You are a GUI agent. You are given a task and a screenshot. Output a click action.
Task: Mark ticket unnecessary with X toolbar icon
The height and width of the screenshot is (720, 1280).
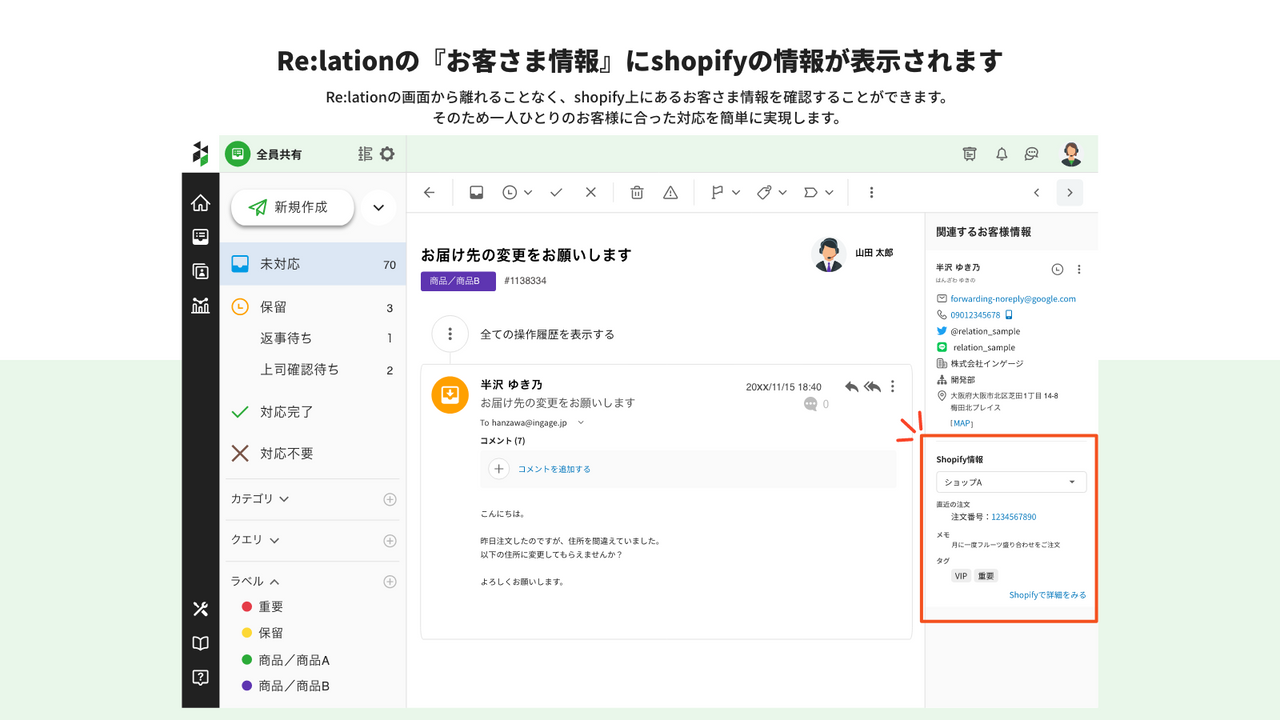[x=590, y=192]
